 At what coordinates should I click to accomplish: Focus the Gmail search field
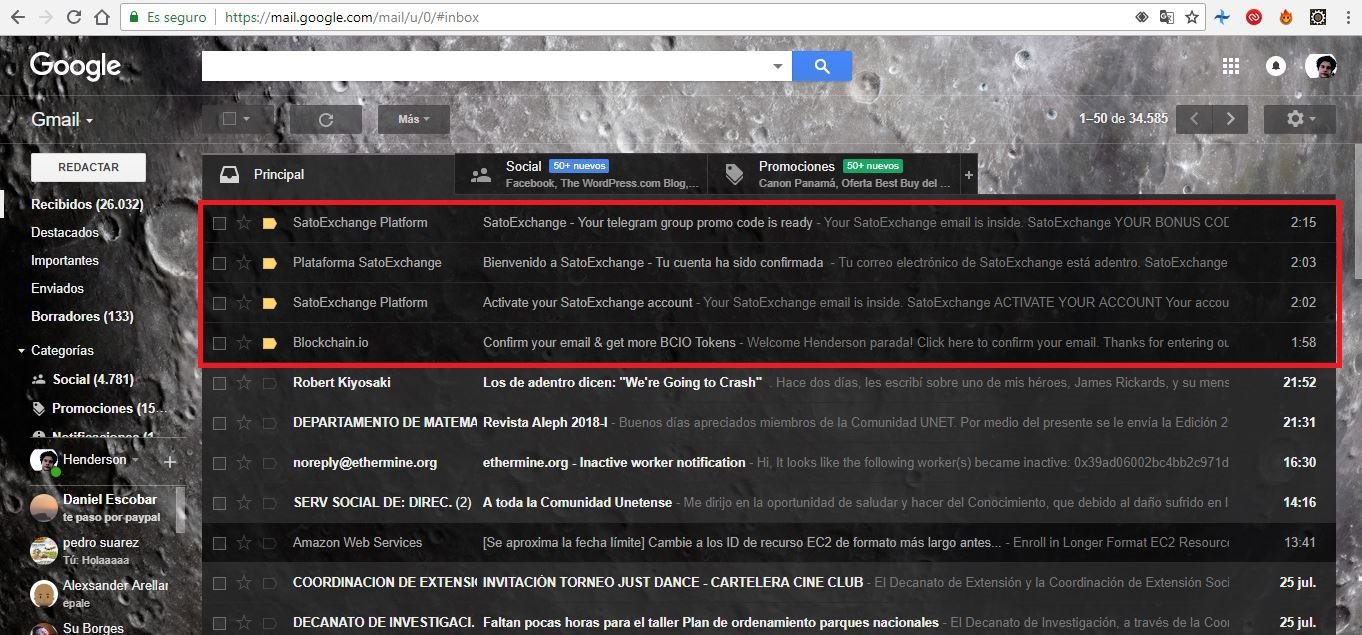click(x=485, y=66)
